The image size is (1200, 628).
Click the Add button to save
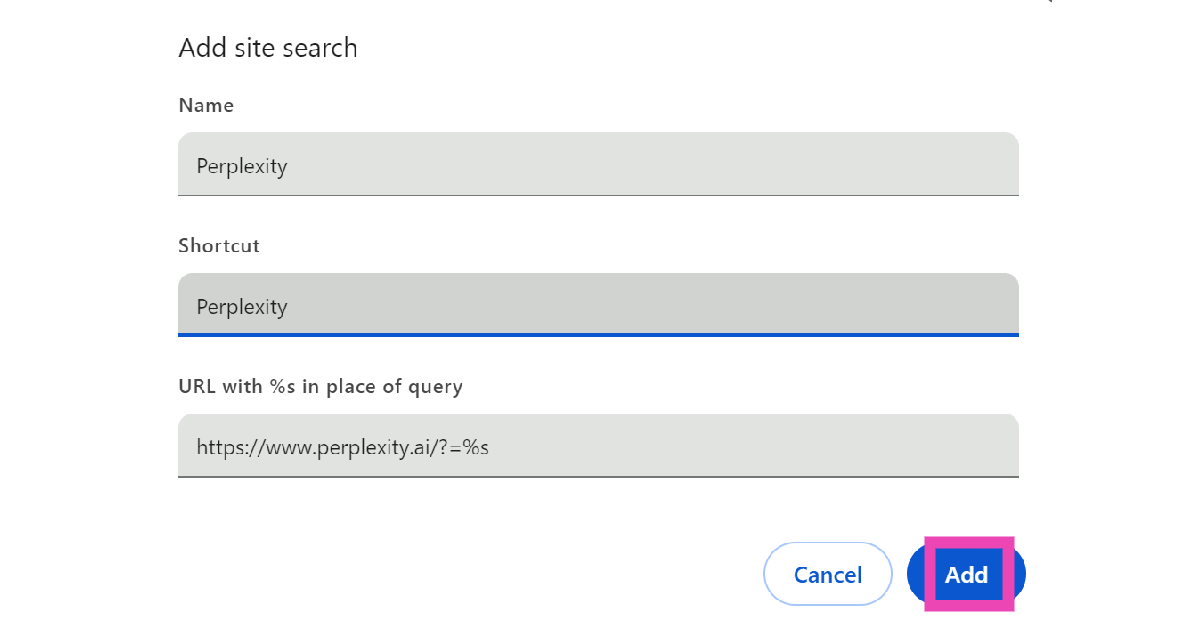tap(966, 574)
